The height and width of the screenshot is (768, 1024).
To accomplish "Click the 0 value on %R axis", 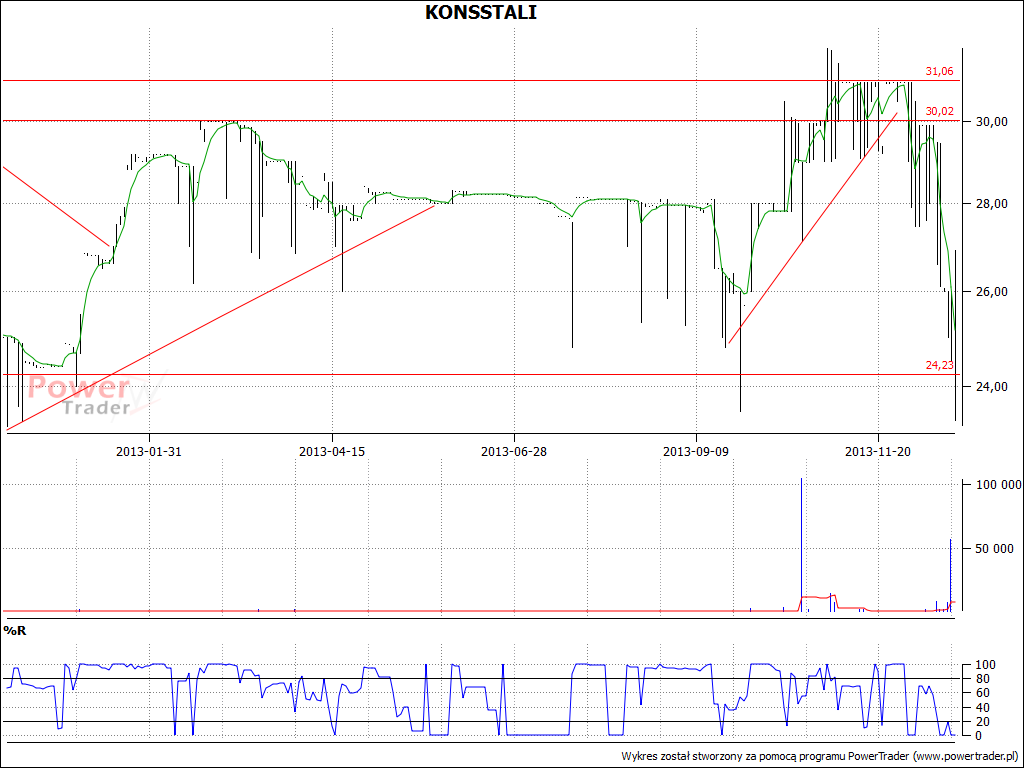I will 979,736.
